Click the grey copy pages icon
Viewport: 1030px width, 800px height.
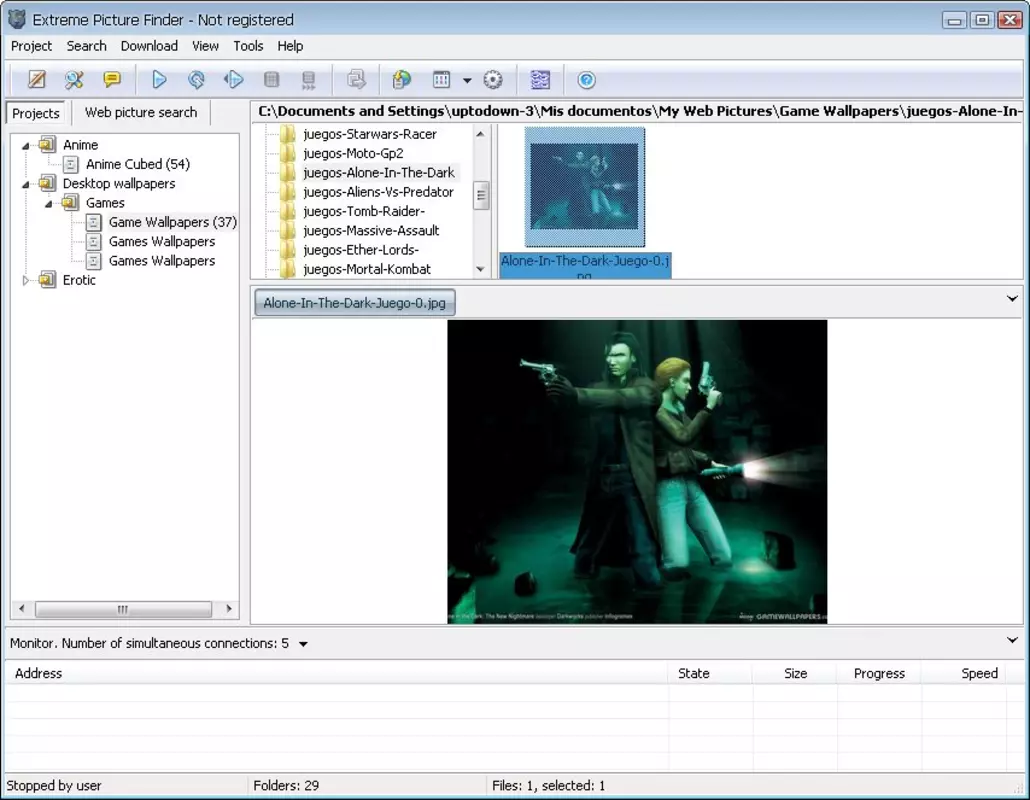[x=357, y=80]
